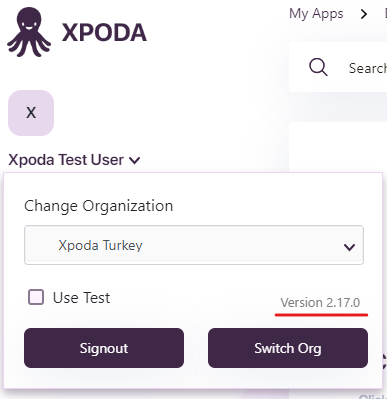Click the partial link text at bottom right
The image size is (387, 399).
(x=373, y=396)
